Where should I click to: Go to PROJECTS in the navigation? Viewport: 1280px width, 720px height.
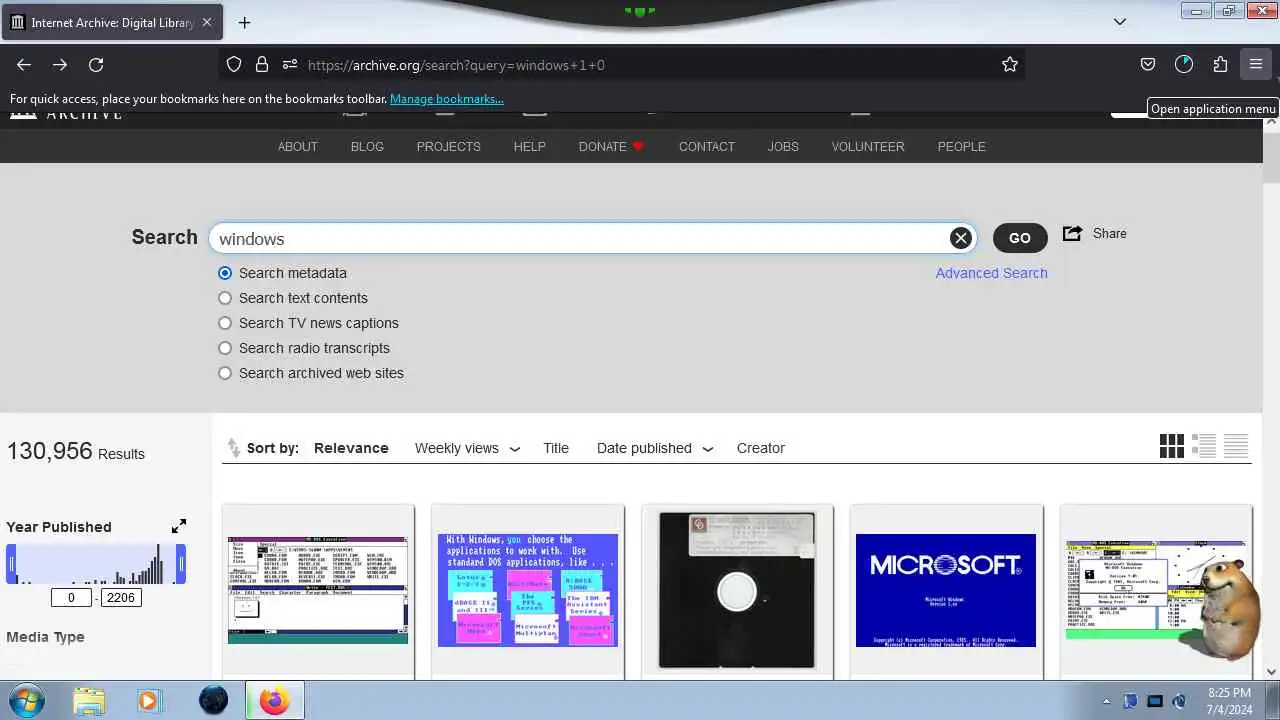(449, 146)
